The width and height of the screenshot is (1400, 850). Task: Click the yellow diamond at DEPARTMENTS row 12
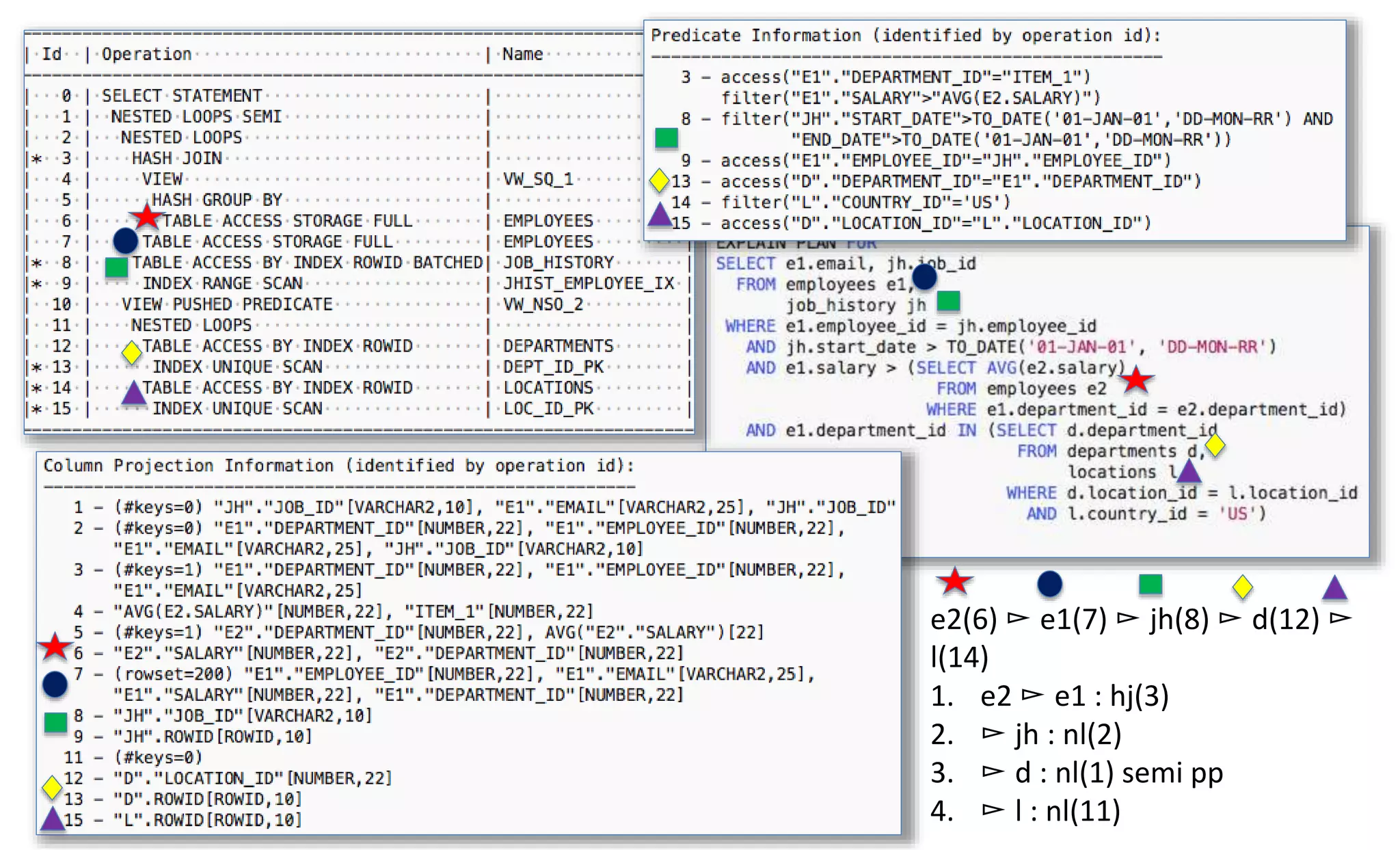pos(131,352)
